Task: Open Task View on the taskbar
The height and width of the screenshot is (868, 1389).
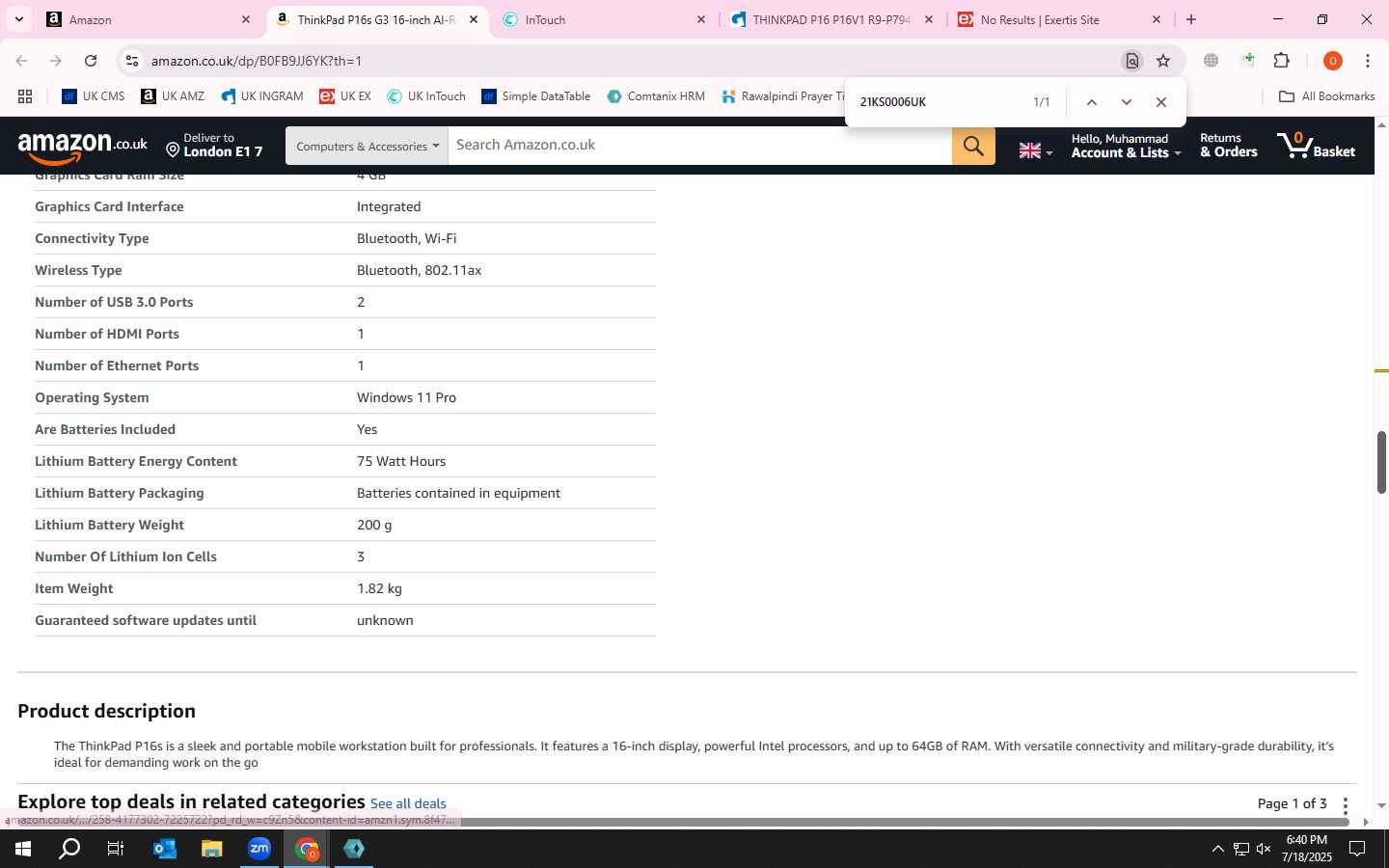Action: pos(116,849)
